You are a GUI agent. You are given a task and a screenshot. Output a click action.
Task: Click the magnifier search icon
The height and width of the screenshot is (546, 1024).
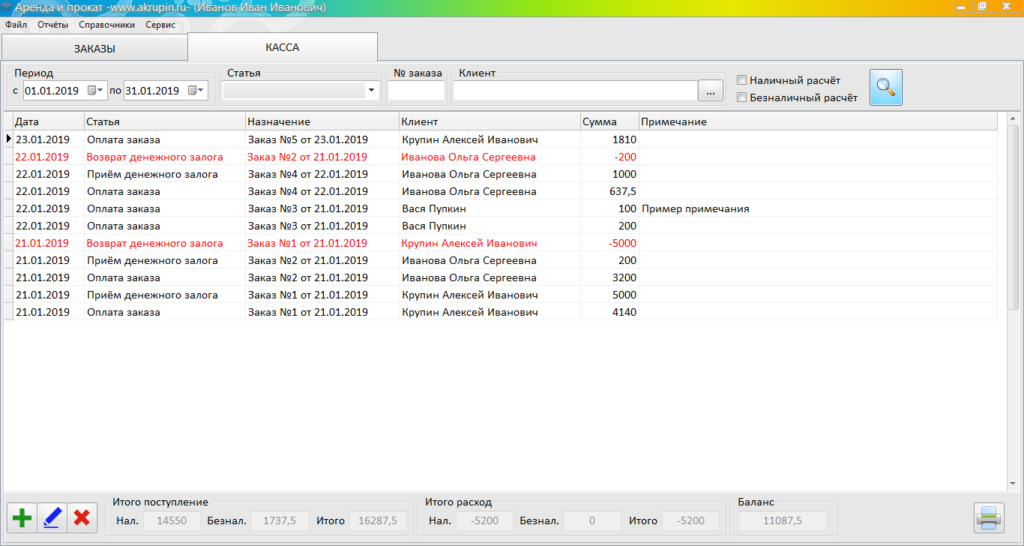coord(885,88)
